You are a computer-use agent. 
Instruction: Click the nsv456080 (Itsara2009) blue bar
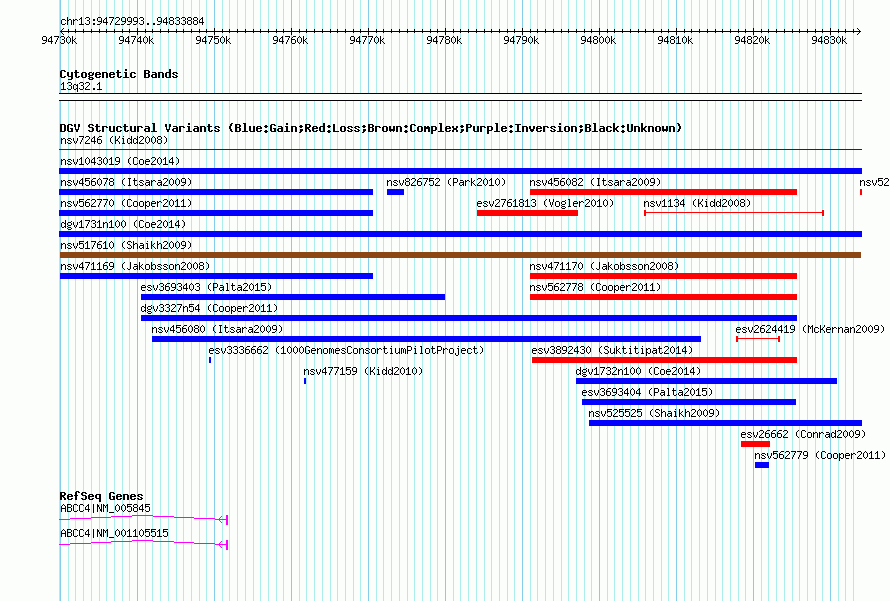point(426,339)
